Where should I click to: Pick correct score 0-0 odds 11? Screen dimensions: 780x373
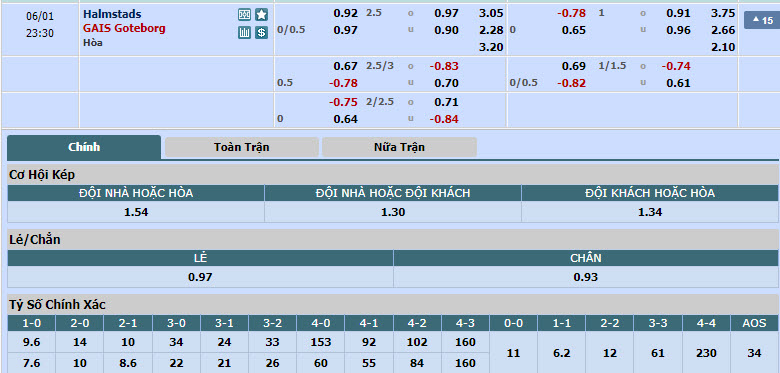[x=513, y=353]
